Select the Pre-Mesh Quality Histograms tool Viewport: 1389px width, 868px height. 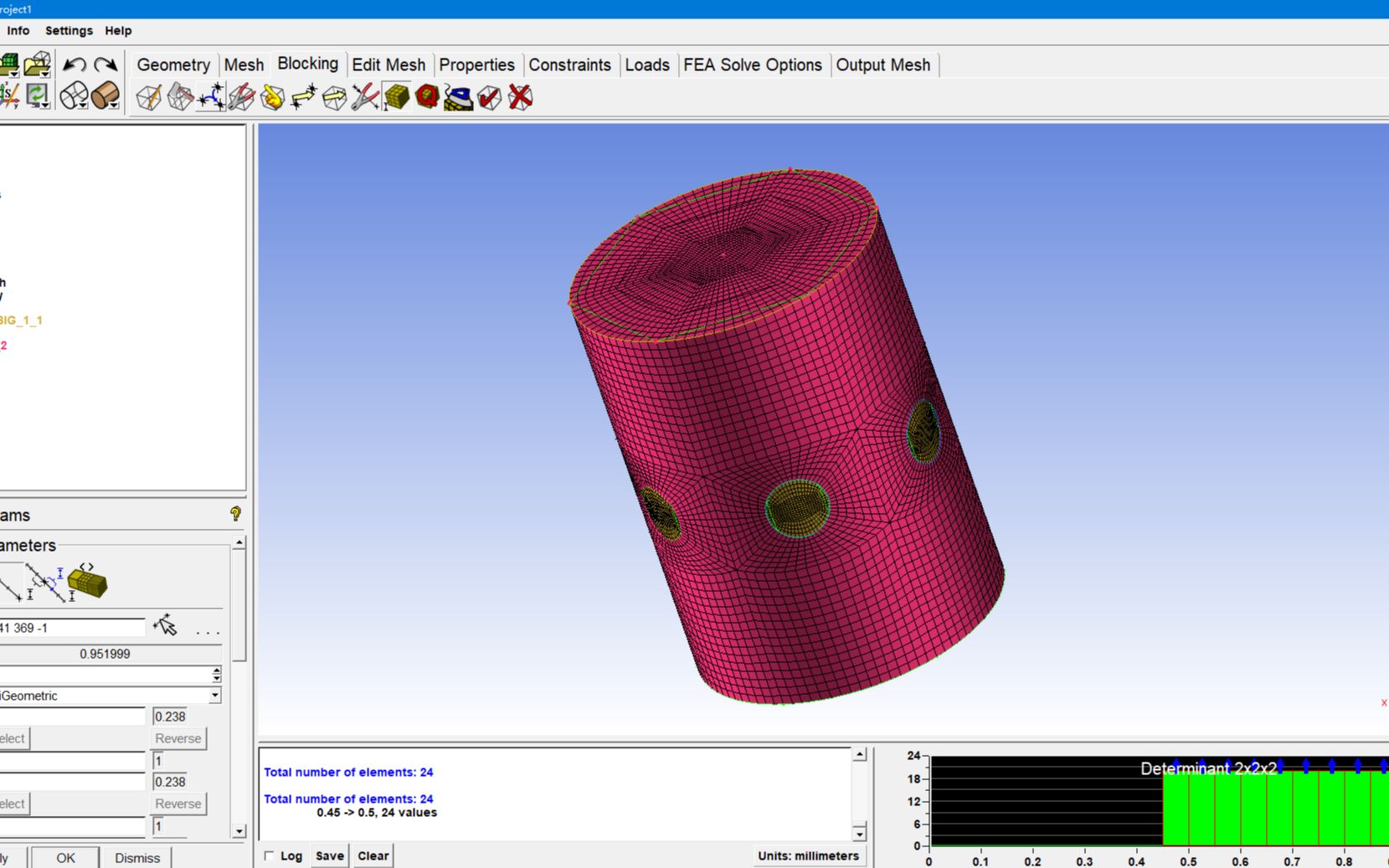point(428,97)
